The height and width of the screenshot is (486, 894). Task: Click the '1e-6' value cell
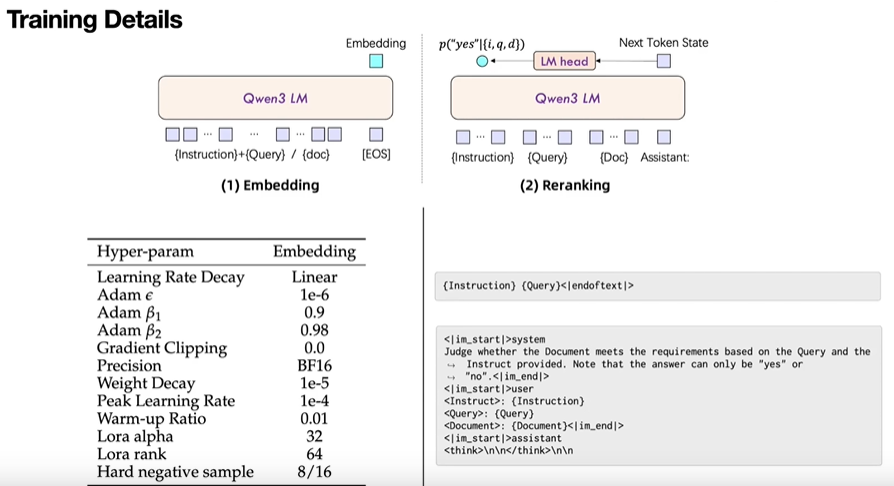pyautogui.click(x=314, y=295)
